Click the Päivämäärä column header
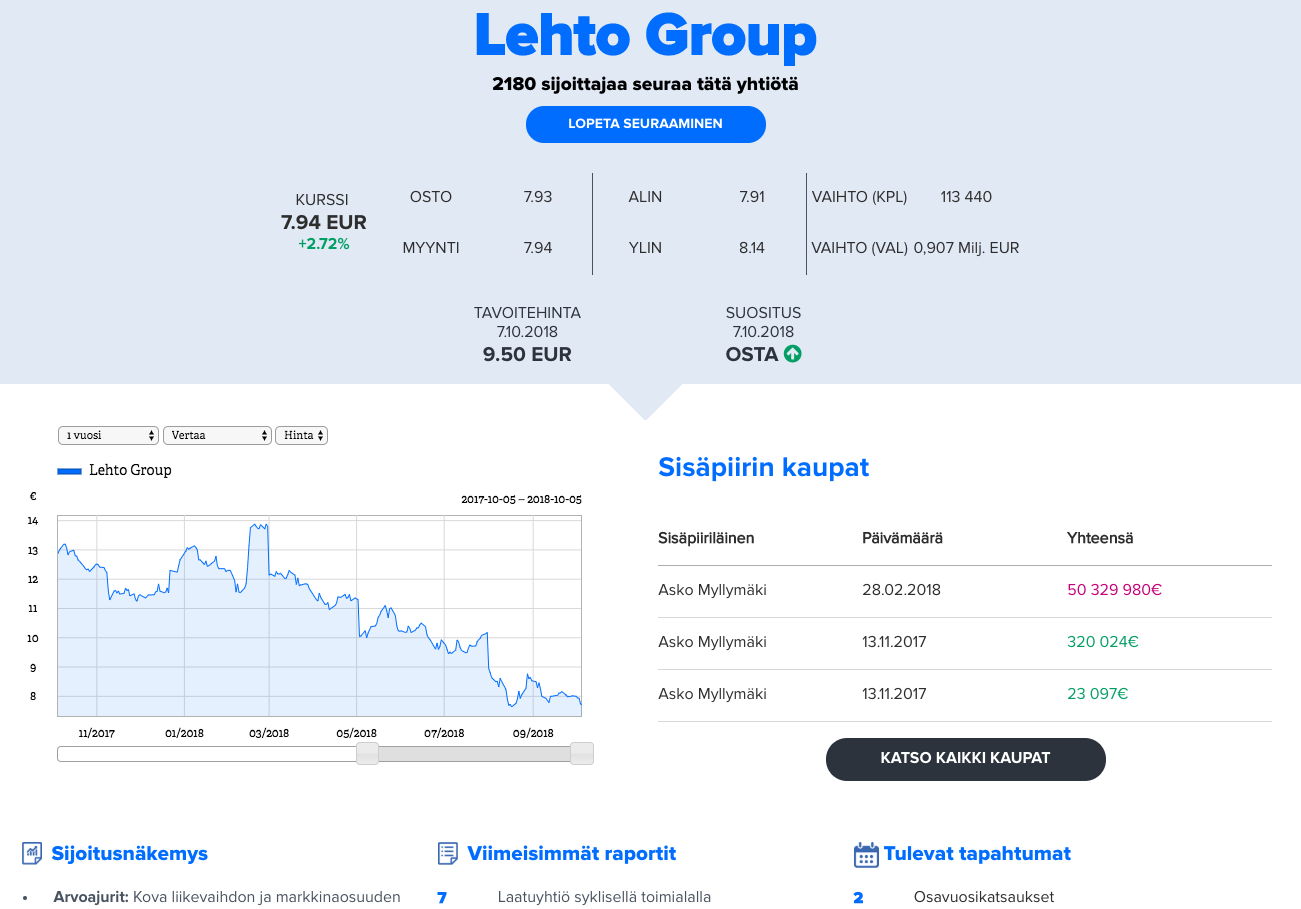Image resolution: width=1301 pixels, height=909 pixels. click(x=902, y=538)
